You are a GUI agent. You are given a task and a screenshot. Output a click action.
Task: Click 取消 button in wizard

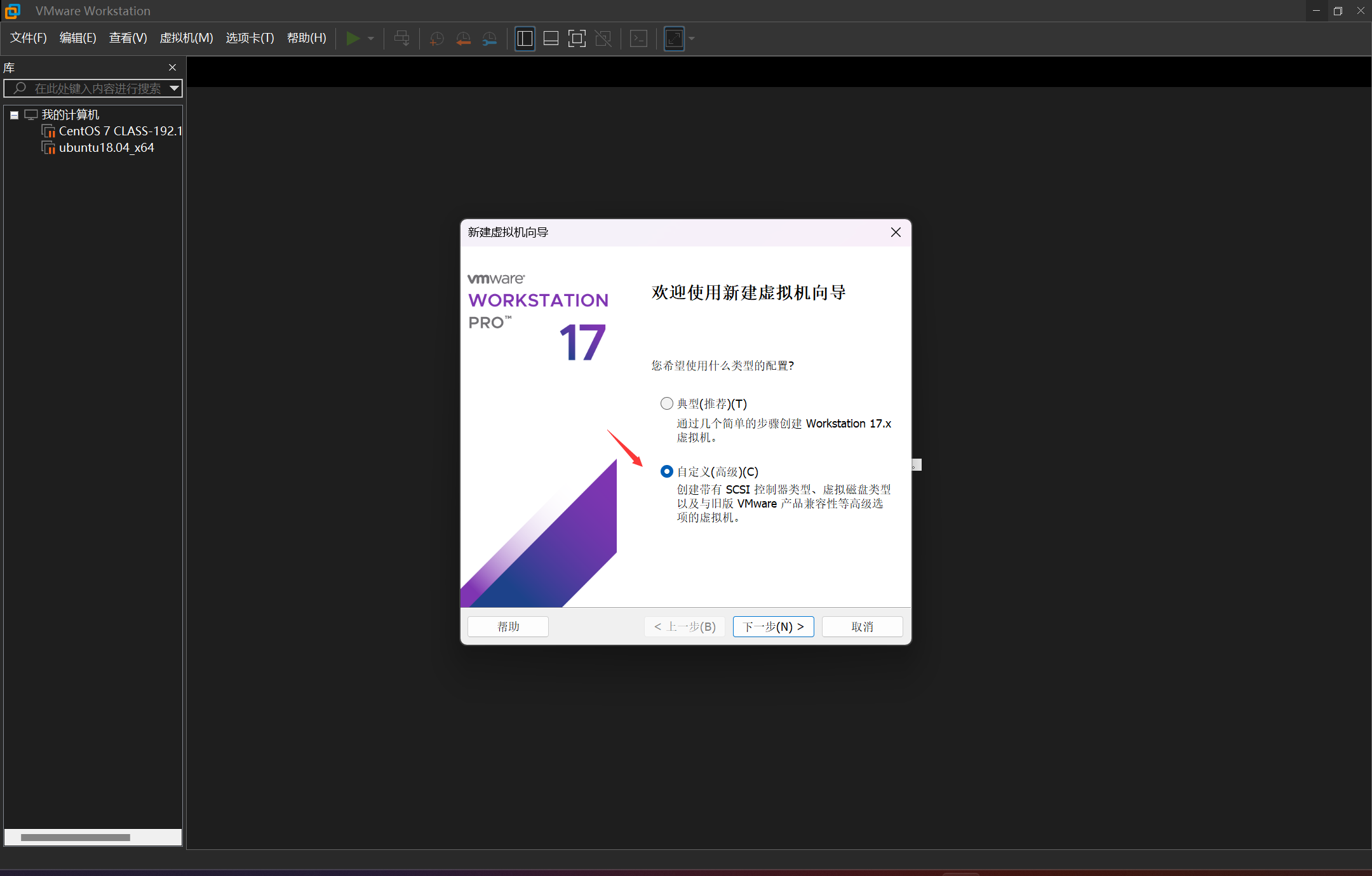point(862,626)
